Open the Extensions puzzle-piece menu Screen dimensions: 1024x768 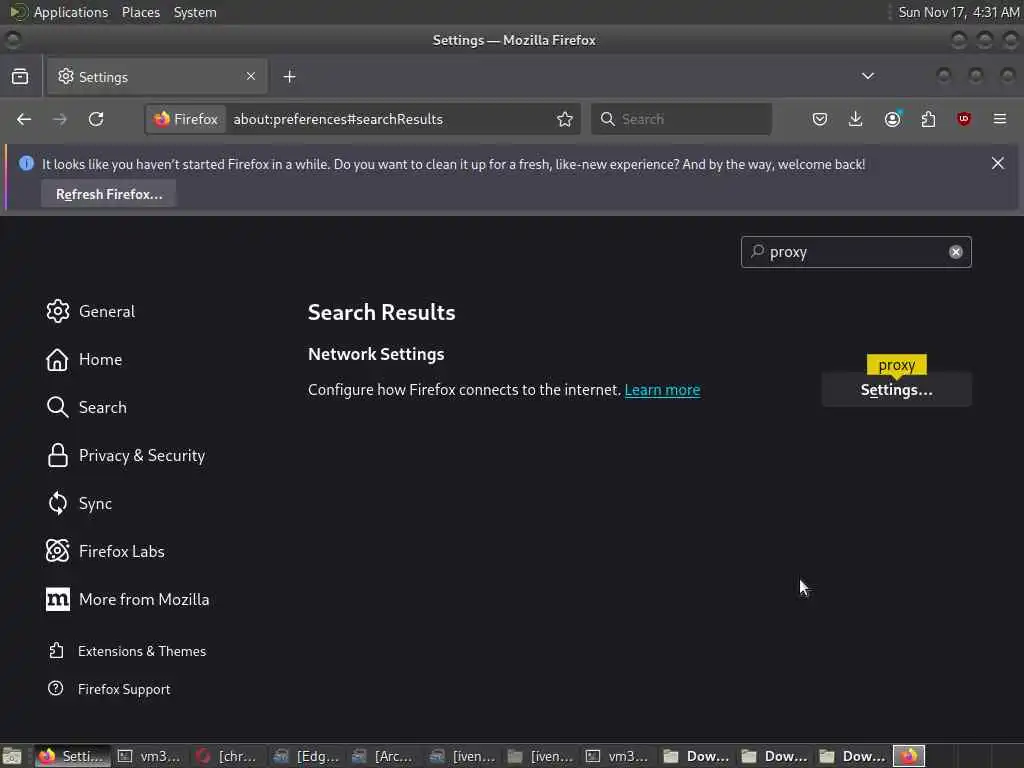click(x=928, y=119)
